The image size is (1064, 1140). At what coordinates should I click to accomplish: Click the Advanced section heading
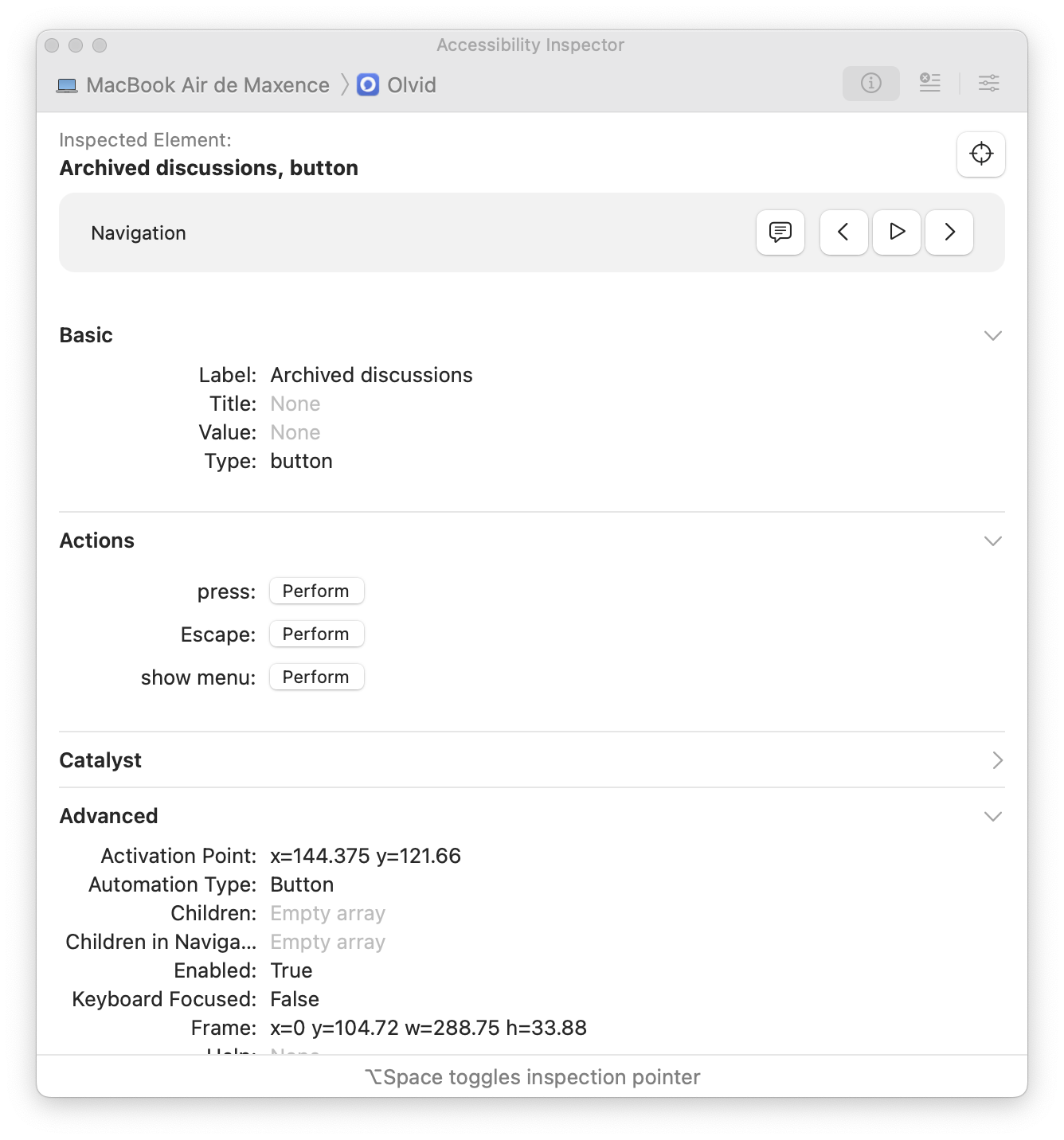coord(109,816)
